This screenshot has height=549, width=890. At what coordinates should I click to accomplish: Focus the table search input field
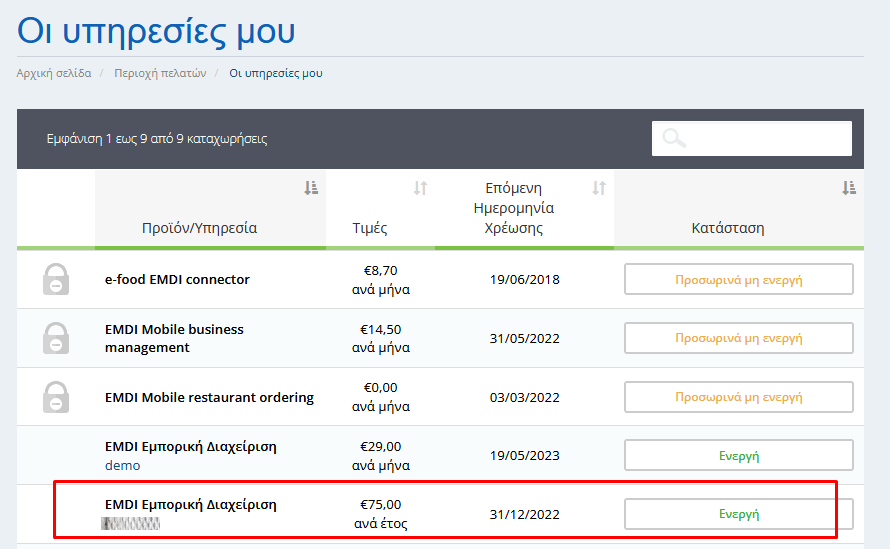pos(752,138)
